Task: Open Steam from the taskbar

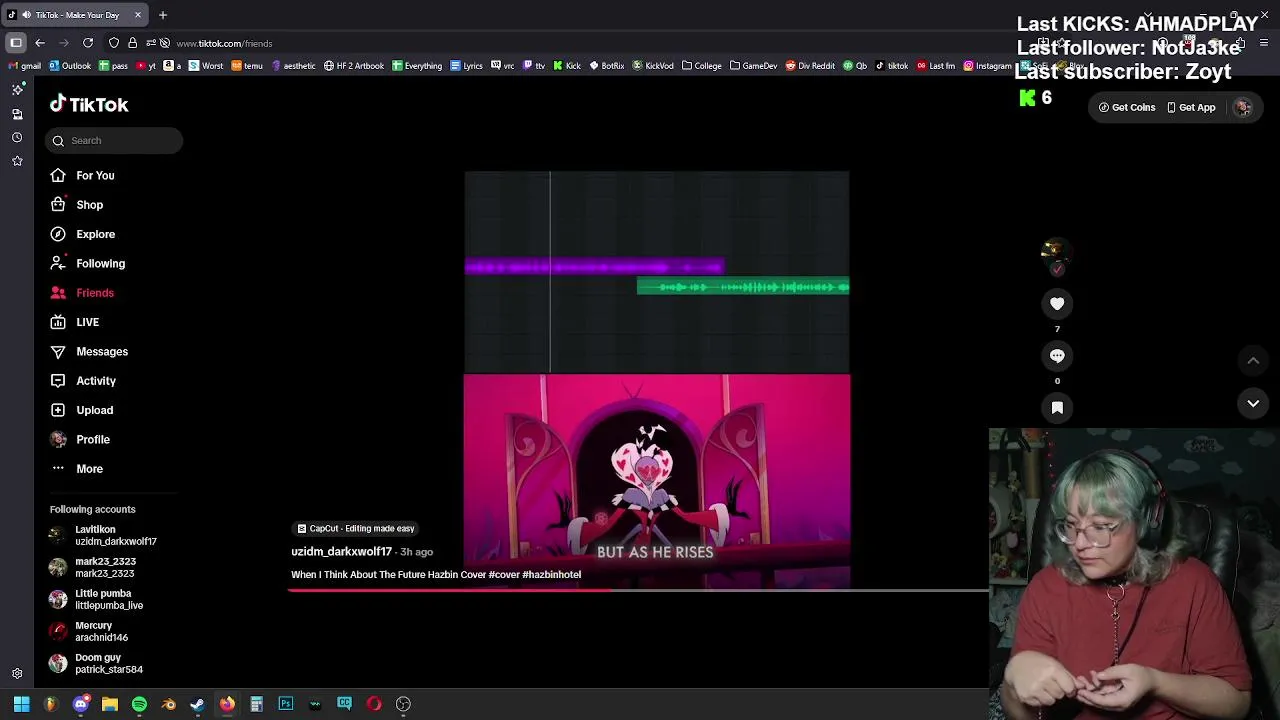Action: coord(197,704)
